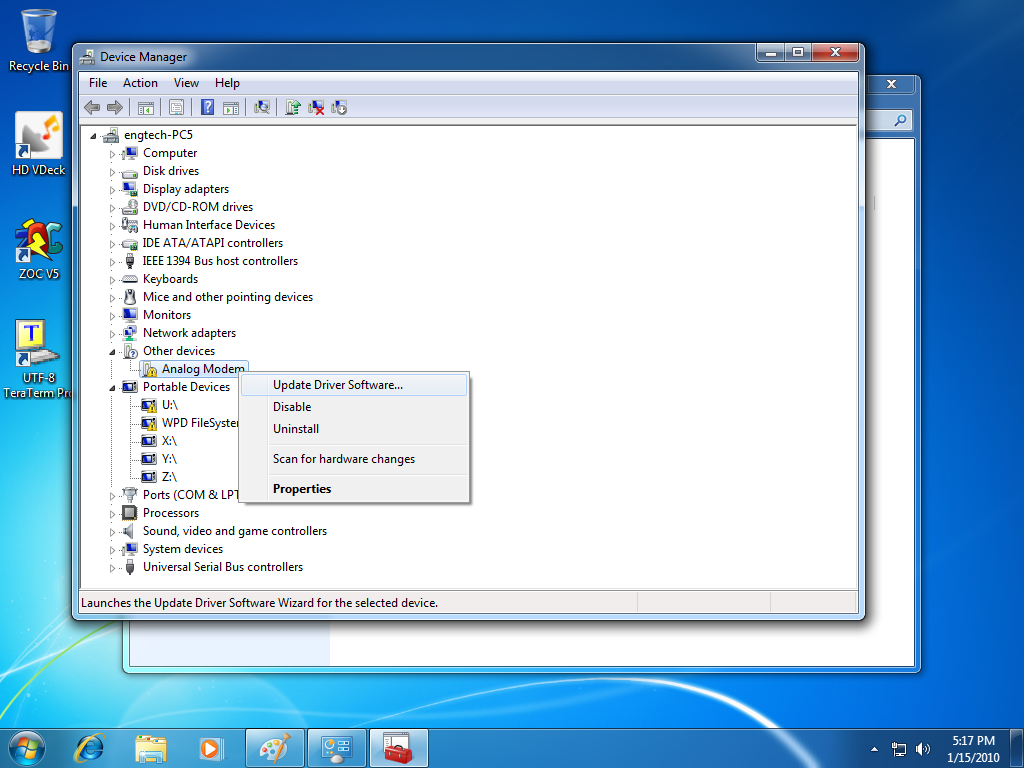Click Properties in the context menu
1024x768 pixels.
coord(302,489)
